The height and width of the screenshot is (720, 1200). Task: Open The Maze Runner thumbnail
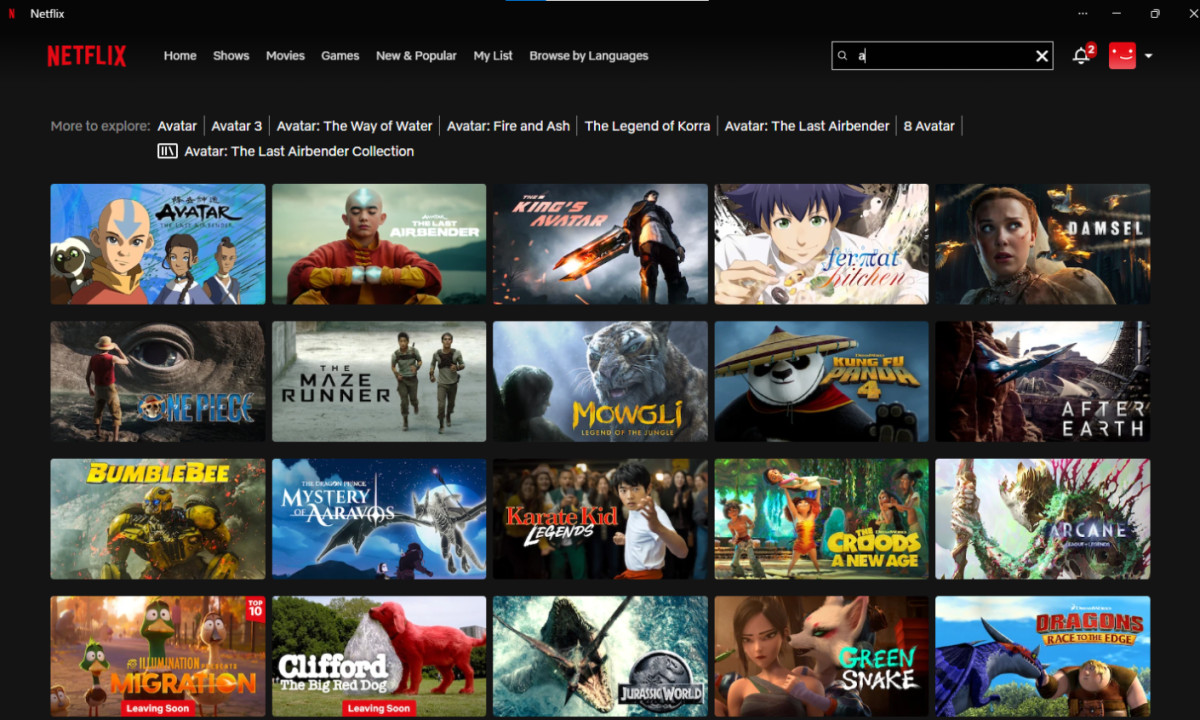379,381
